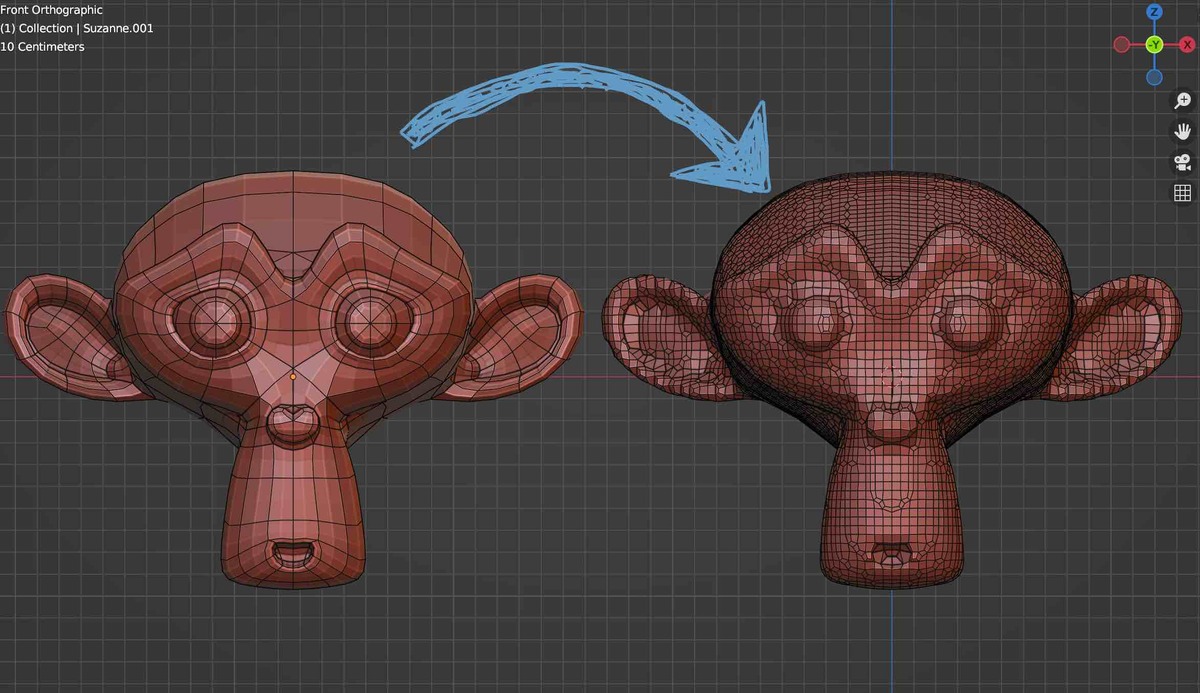Click the "Front Orthographic" view label
The width and height of the screenshot is (1200, 693).
52,10
